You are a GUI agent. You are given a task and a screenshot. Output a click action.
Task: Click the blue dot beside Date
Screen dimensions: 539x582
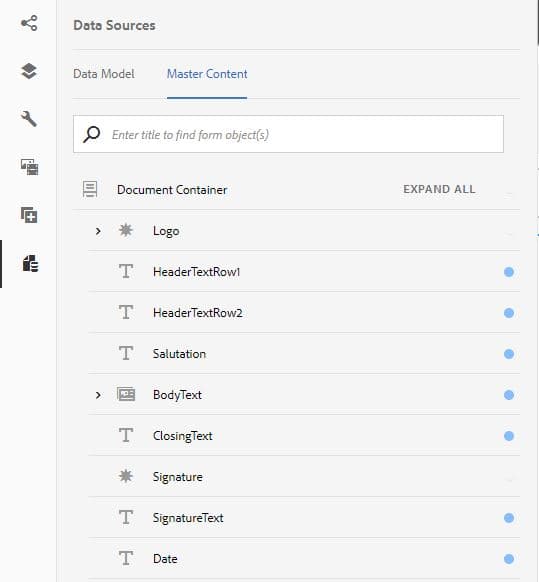[509, 559]
